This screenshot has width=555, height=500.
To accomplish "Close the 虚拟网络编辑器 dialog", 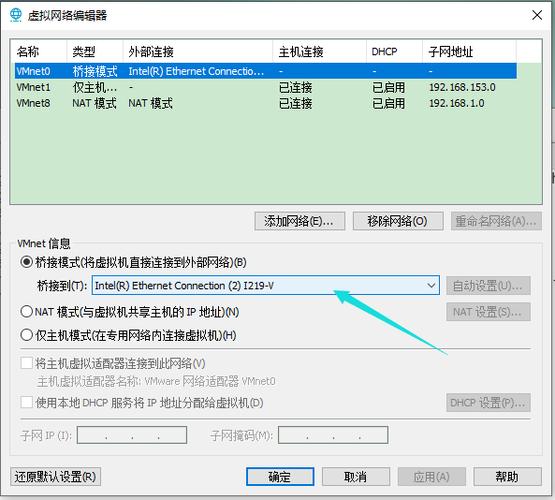I will tap(537, 15).
